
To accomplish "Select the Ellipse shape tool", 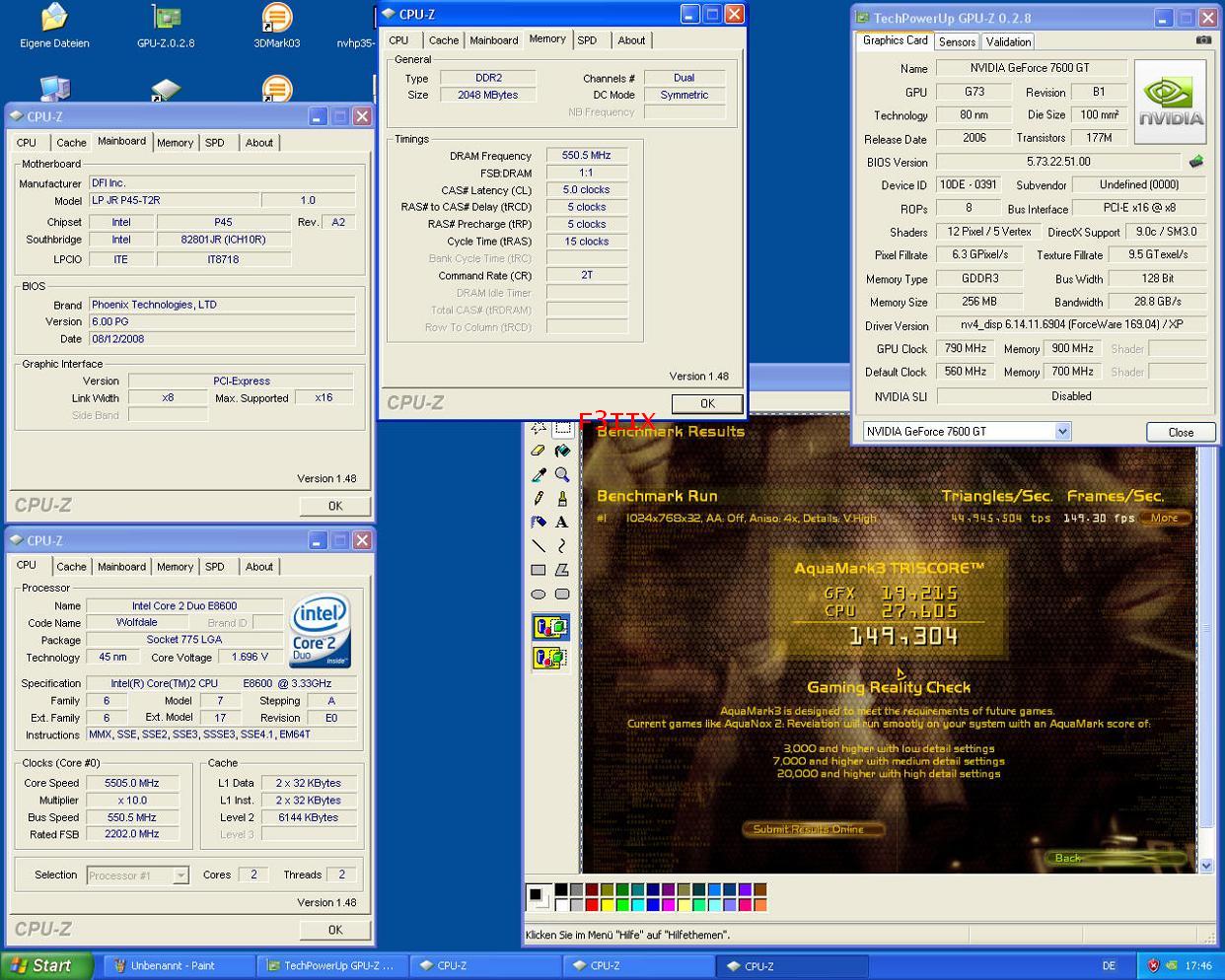I will click(x=539, y=594).
